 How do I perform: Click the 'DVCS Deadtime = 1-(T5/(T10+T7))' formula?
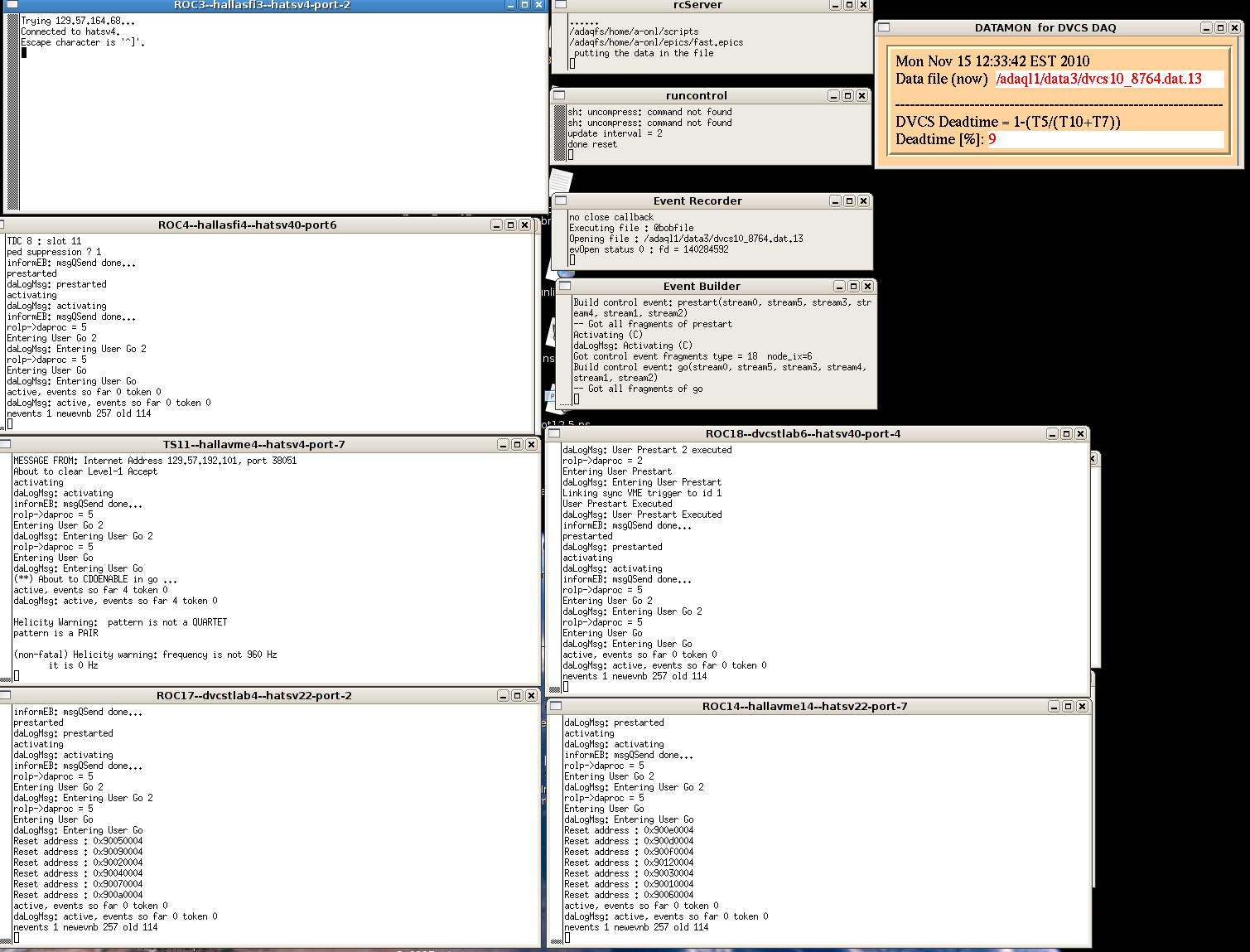click(1008, 122)
